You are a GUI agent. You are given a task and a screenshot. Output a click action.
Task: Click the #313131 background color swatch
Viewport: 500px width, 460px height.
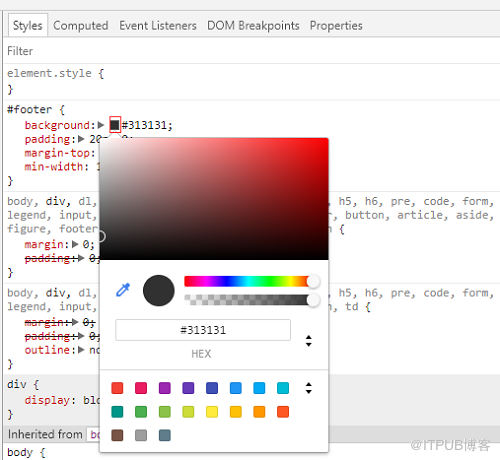pyautogui.click(x=115, y=125)
